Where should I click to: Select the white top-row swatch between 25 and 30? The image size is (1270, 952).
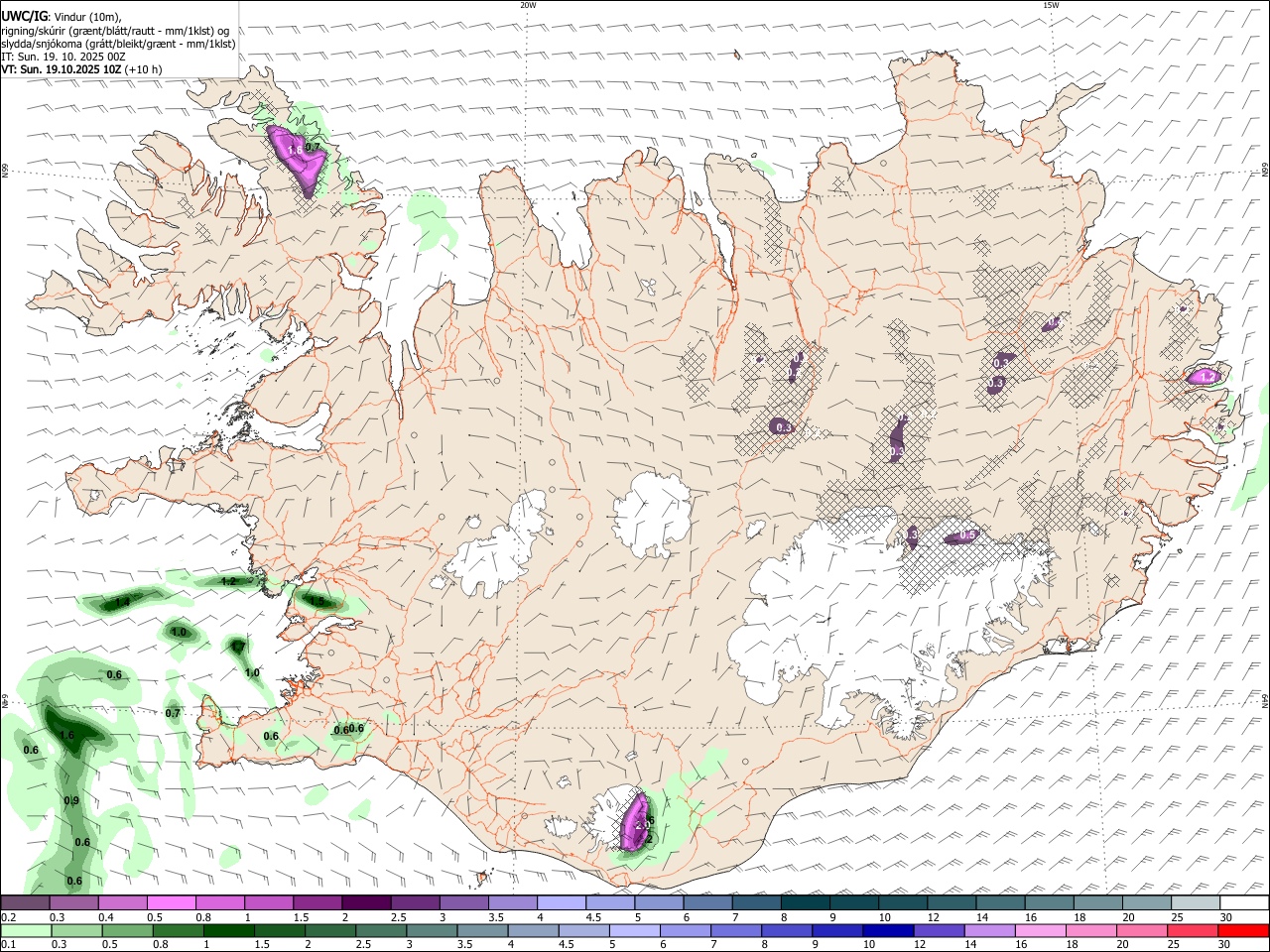coord(1196,902)
